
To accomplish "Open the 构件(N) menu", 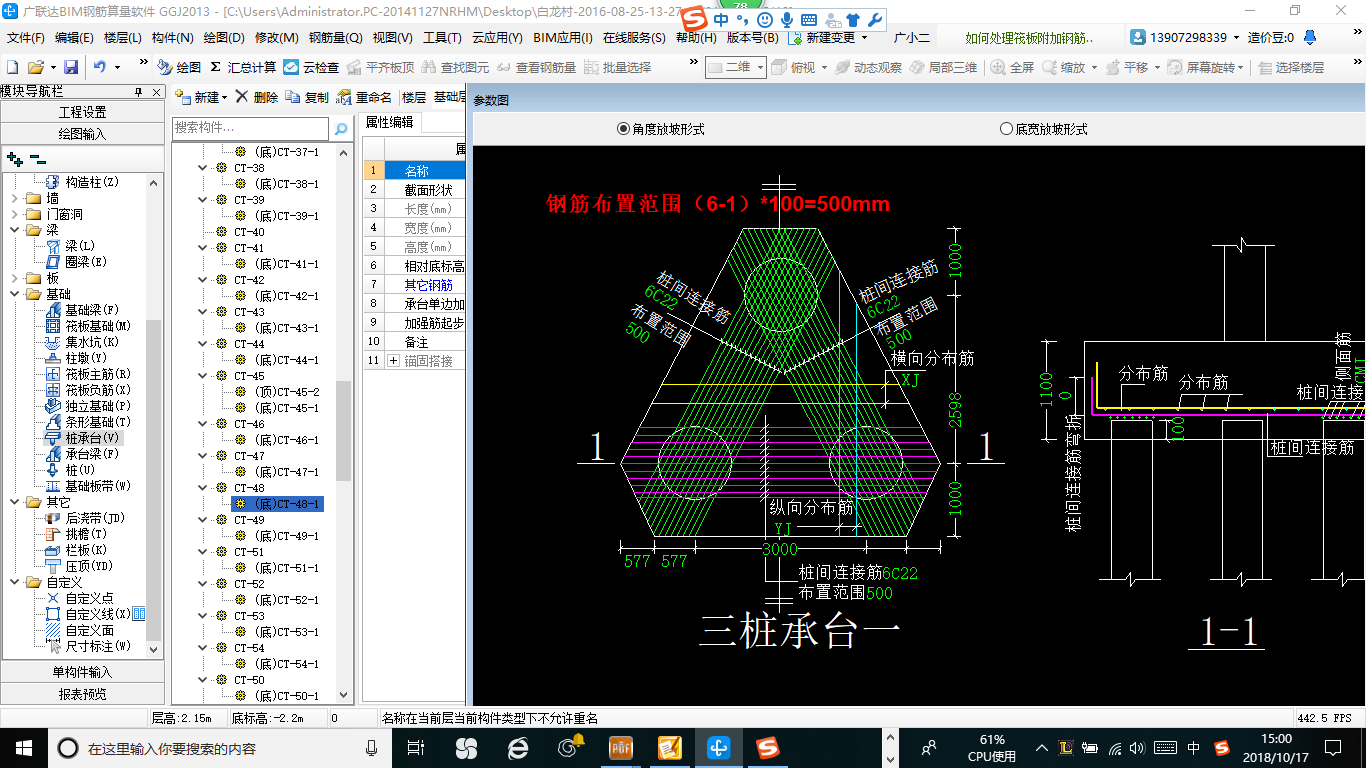I will (x=172, y=37).
